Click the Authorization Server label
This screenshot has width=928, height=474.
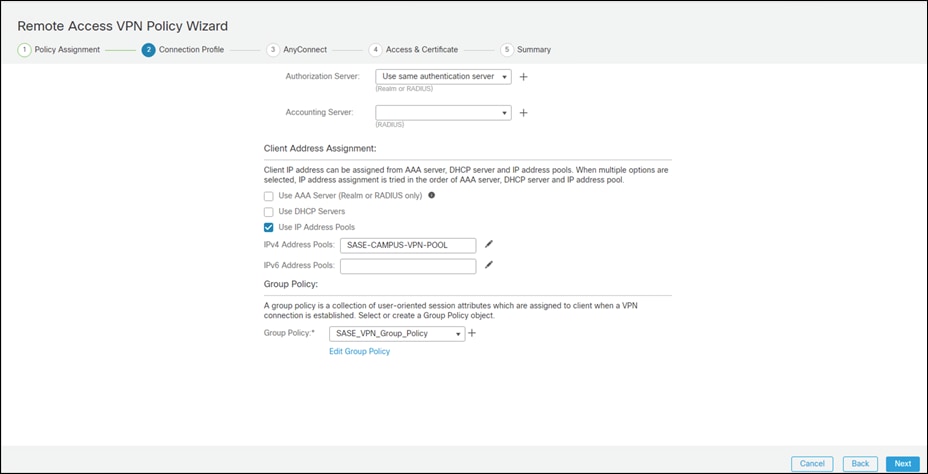click(322, 76)
